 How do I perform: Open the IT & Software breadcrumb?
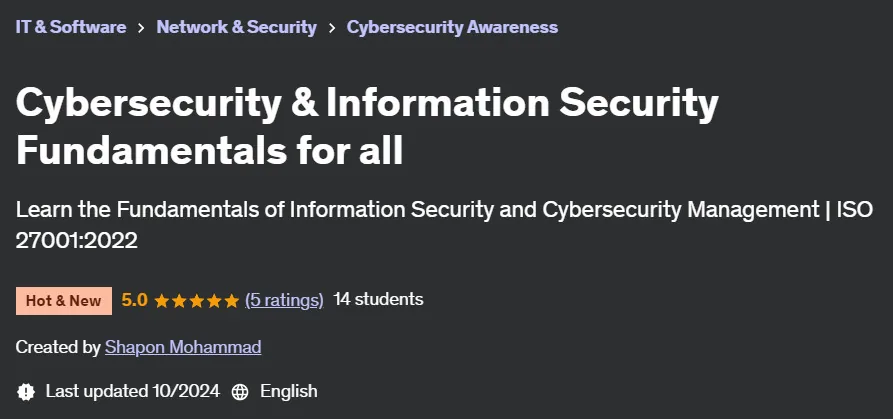coord(71,27)
